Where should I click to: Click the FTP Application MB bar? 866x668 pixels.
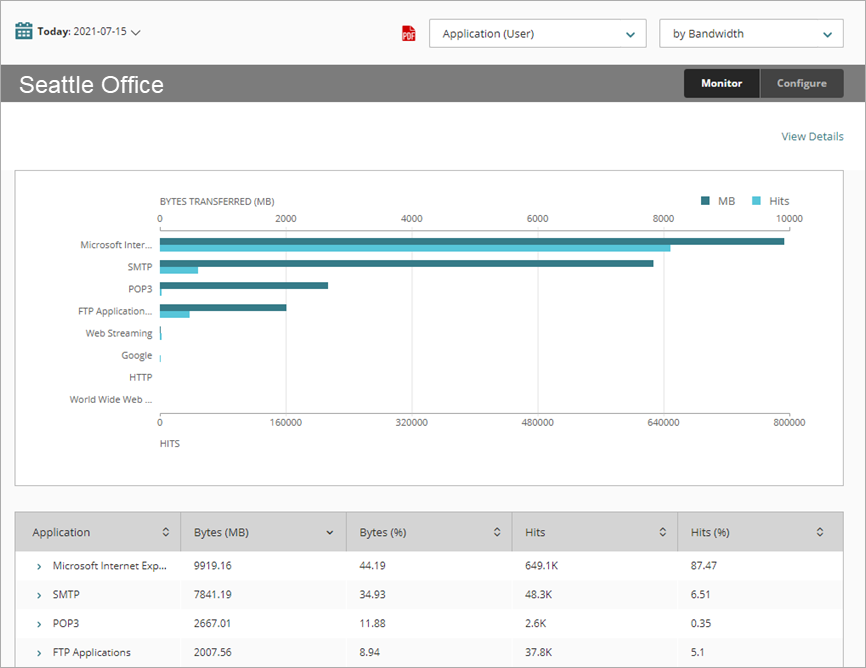point(223,308)
